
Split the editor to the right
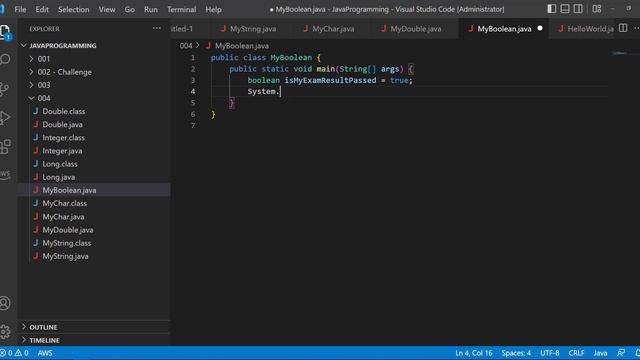623,28
